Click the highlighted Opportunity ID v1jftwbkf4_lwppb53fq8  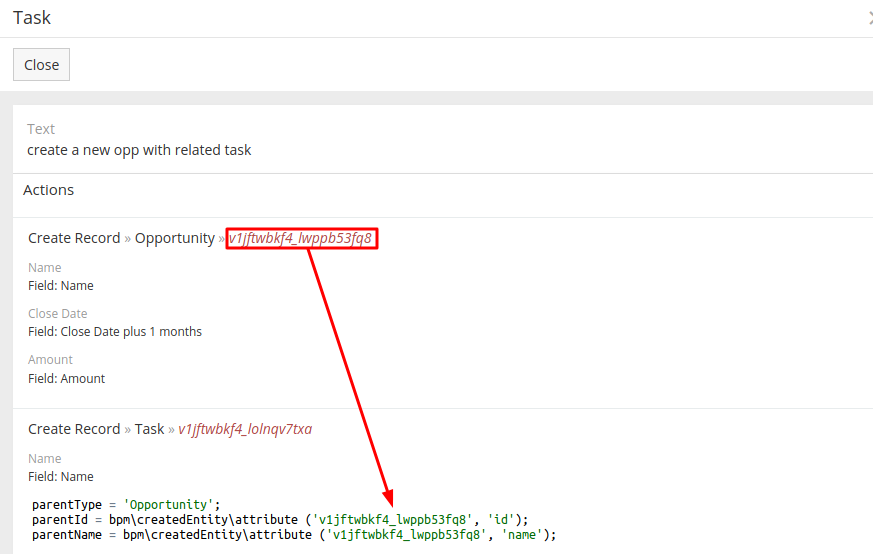pos(301,238)
